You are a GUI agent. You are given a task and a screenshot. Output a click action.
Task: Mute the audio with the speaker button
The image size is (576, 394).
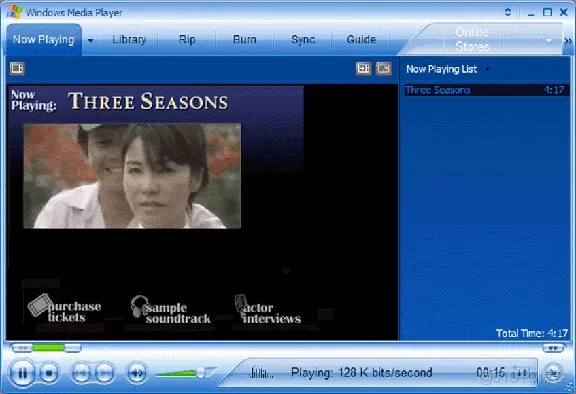click(137, 373)
